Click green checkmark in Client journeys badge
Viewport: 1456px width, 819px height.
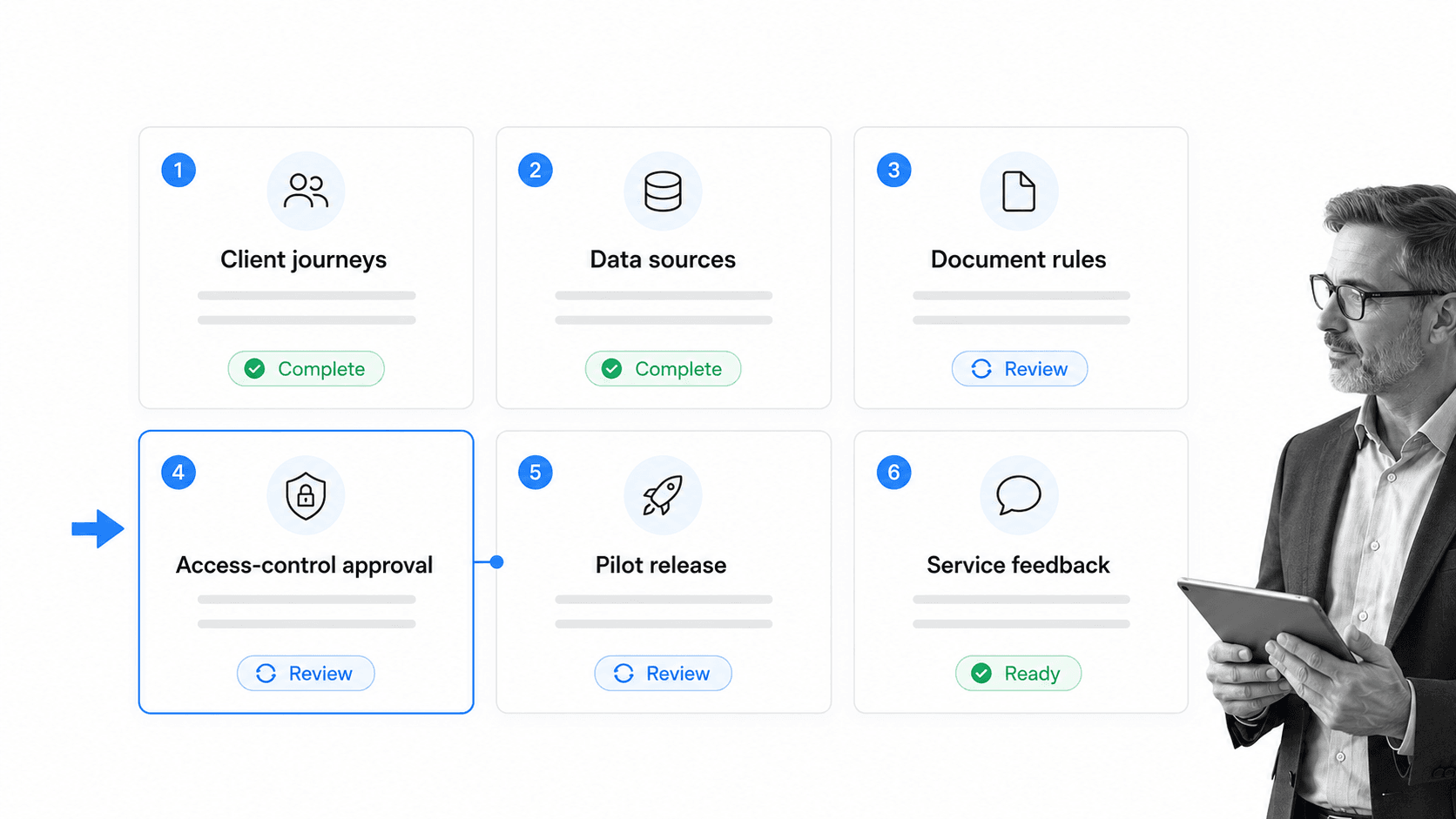coord(254,369)
